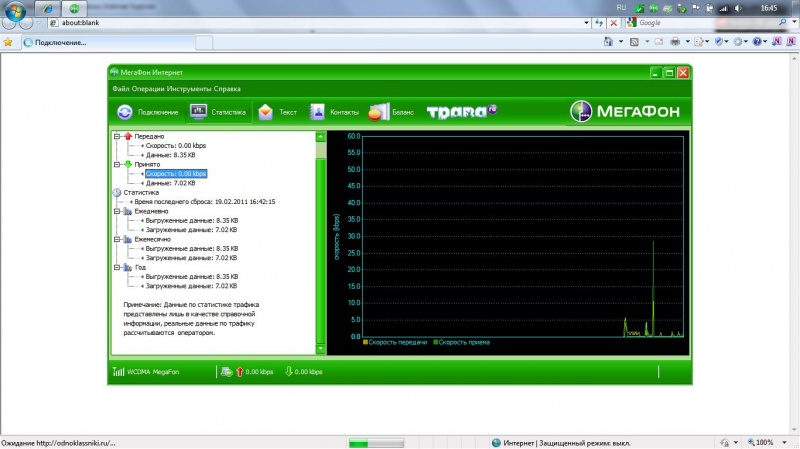
Task: Click the search magnifier icon
Action: click(783, 22)
